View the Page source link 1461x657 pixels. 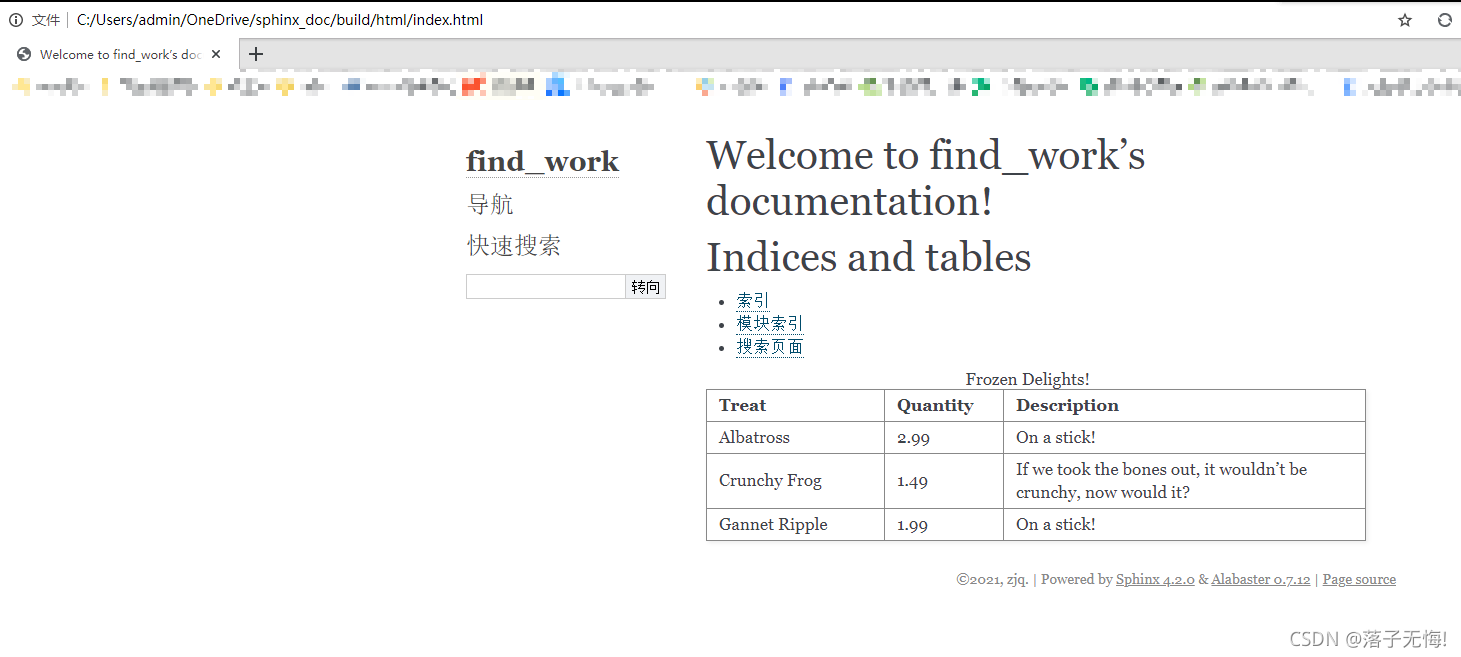(1359, 579)
